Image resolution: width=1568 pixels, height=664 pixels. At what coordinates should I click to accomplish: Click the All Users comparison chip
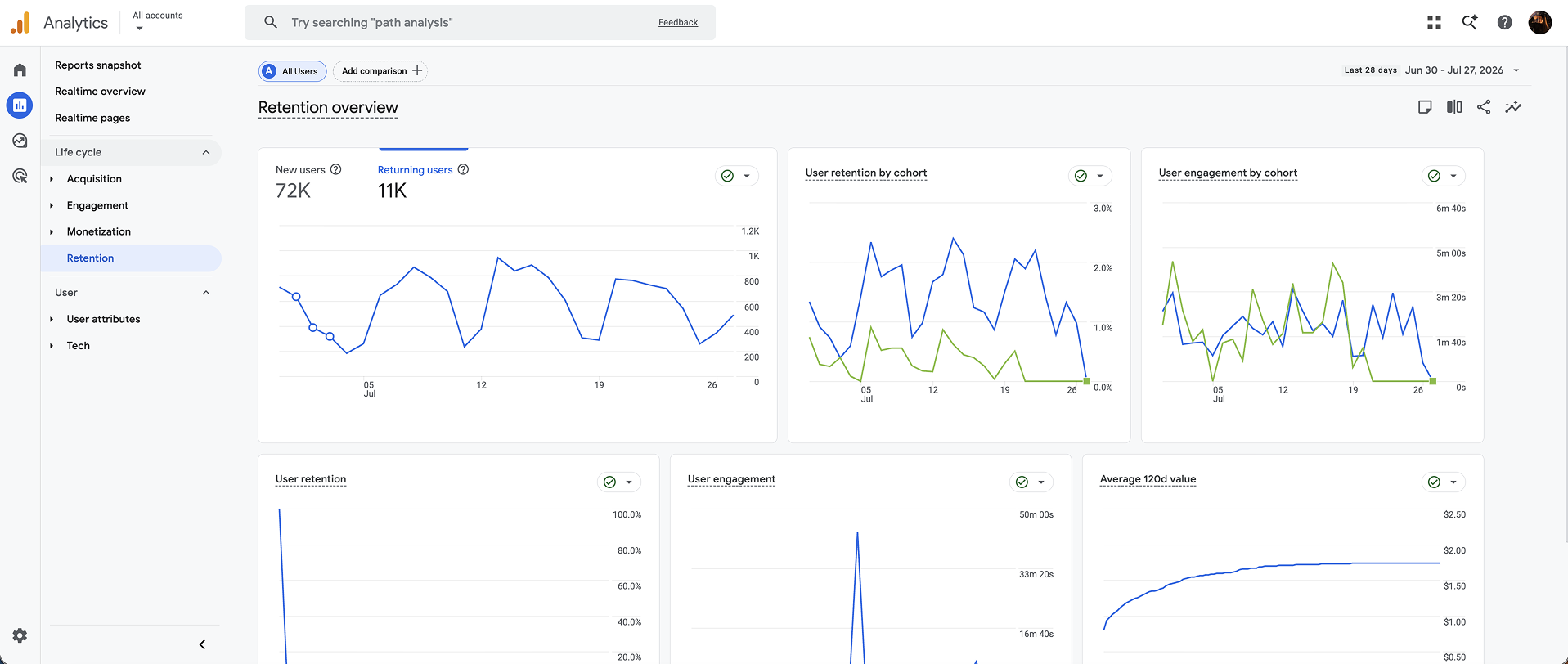[x=293, y=71]
